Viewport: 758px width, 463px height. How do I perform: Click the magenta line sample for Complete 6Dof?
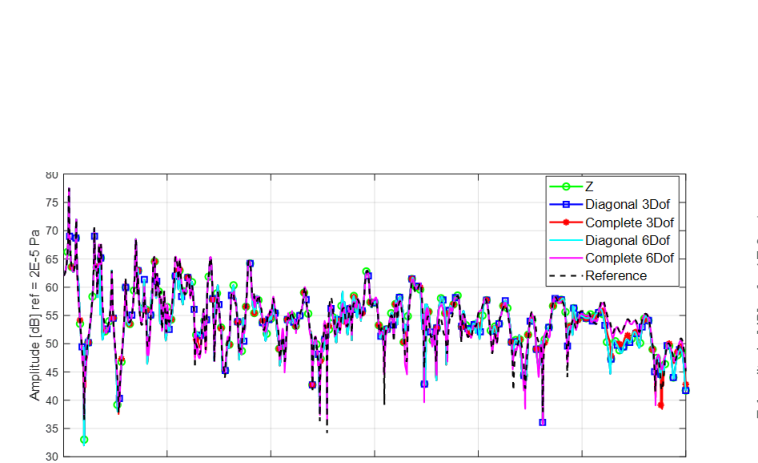point(565,258)
